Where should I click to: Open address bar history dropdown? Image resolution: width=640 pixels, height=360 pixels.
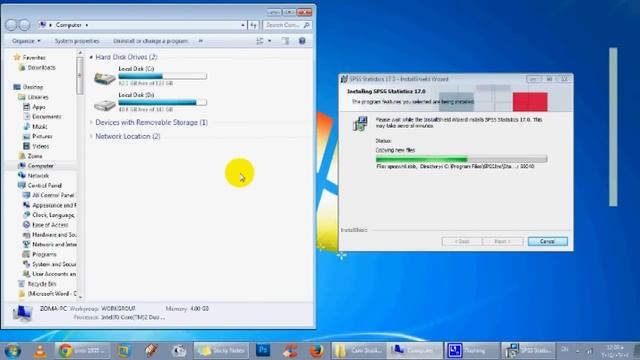point(242,25)
